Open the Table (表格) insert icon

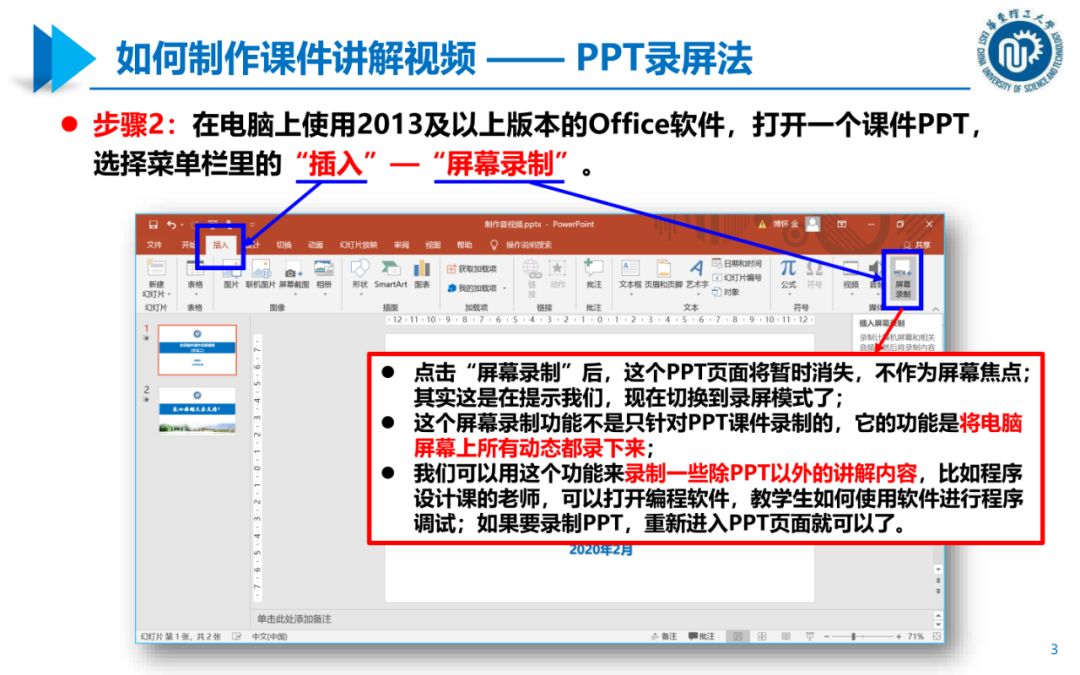click(x=195, y=269)
